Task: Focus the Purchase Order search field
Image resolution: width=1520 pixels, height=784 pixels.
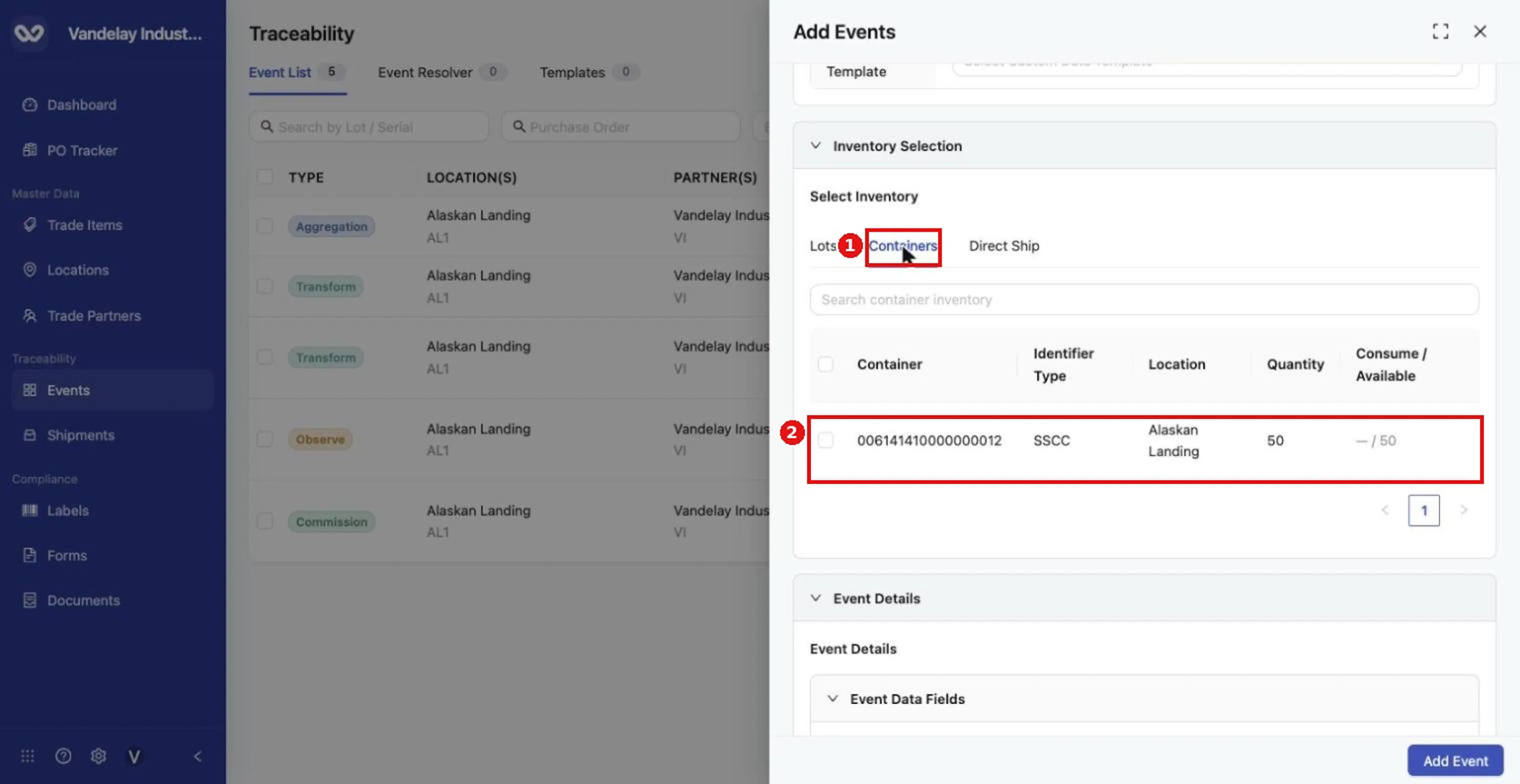Action: [621, 127]
